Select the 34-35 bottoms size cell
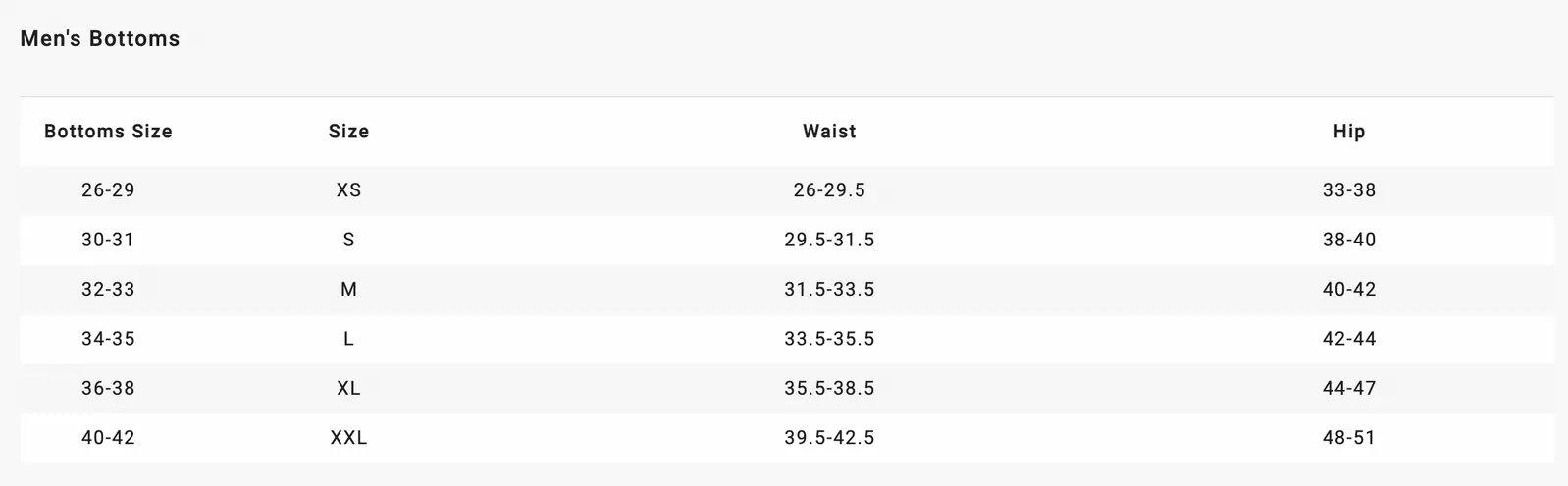Screen dimensions: 1568x486 coord(108,339)
